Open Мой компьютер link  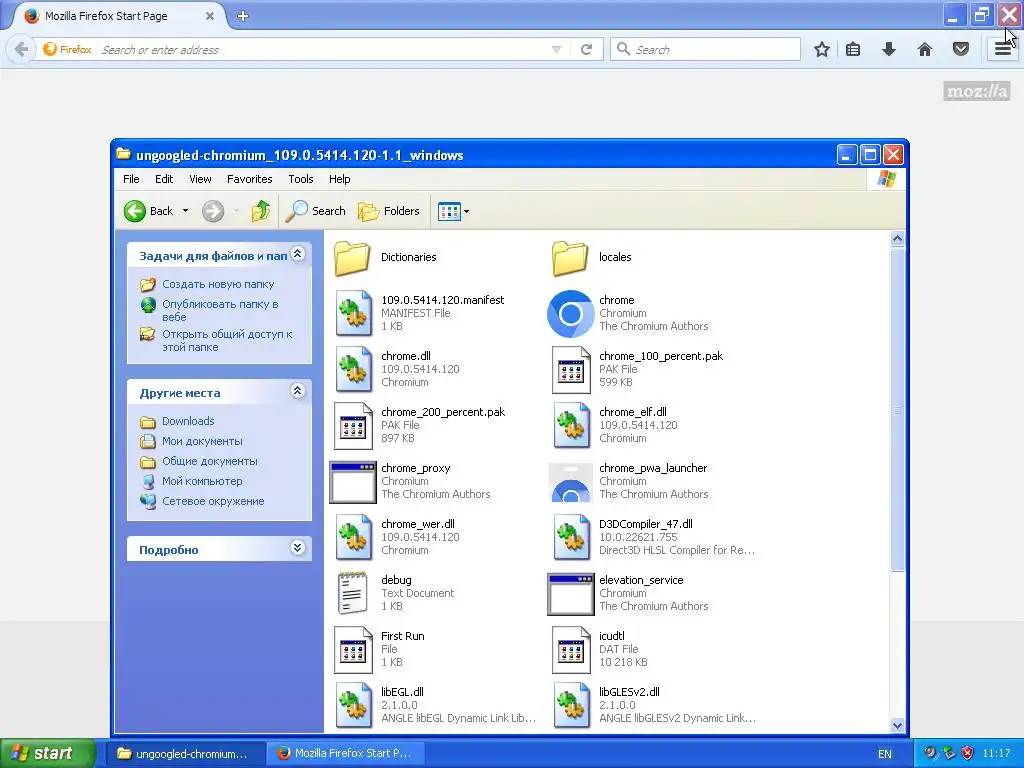pos(202,481)
